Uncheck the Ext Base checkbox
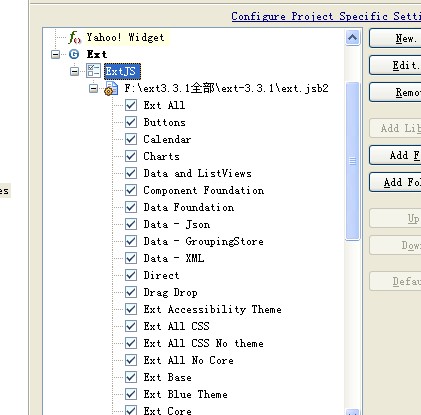The width and height of the screenshot is (421, 415). [x=131, y=377]
